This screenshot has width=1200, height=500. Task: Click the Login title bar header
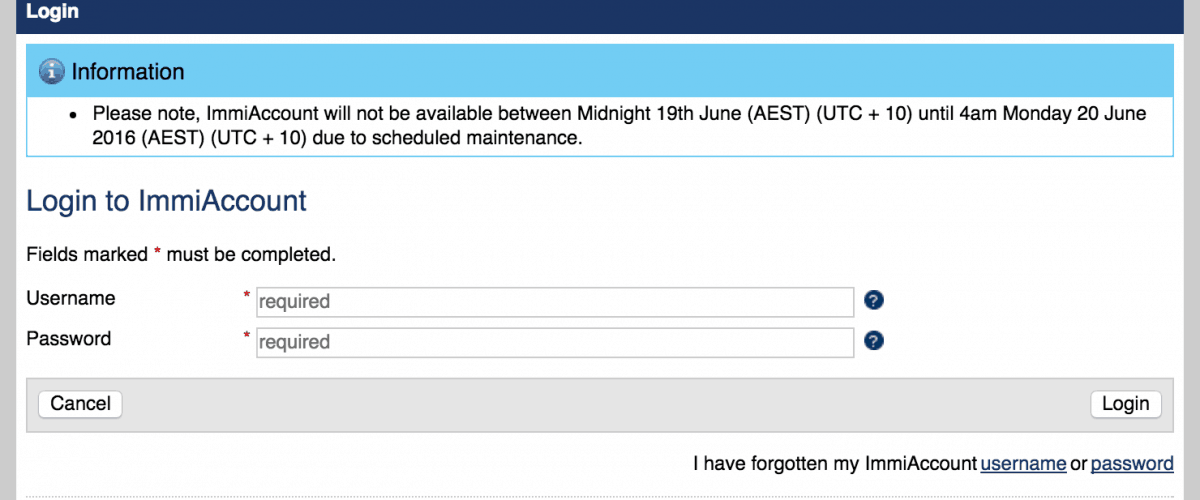coord(52,13)
